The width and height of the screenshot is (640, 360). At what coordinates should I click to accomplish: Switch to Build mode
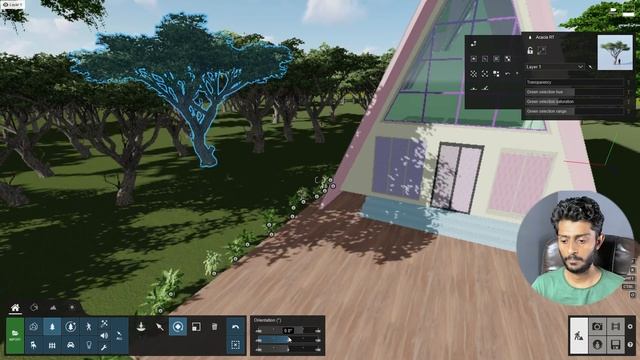[x=579, y=336]
